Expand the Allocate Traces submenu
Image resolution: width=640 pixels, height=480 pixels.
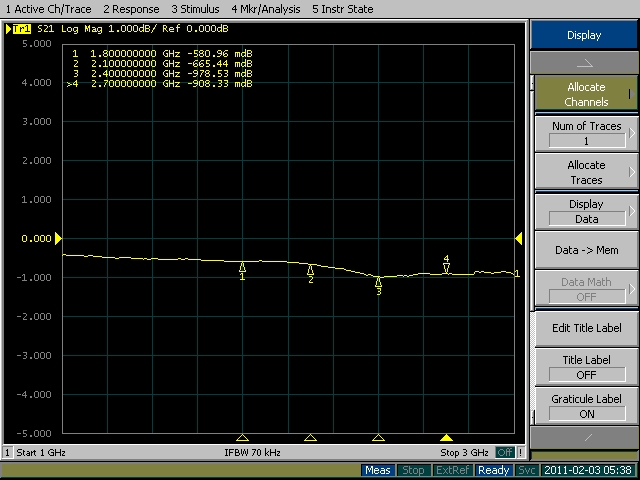[x=586, y=172]
